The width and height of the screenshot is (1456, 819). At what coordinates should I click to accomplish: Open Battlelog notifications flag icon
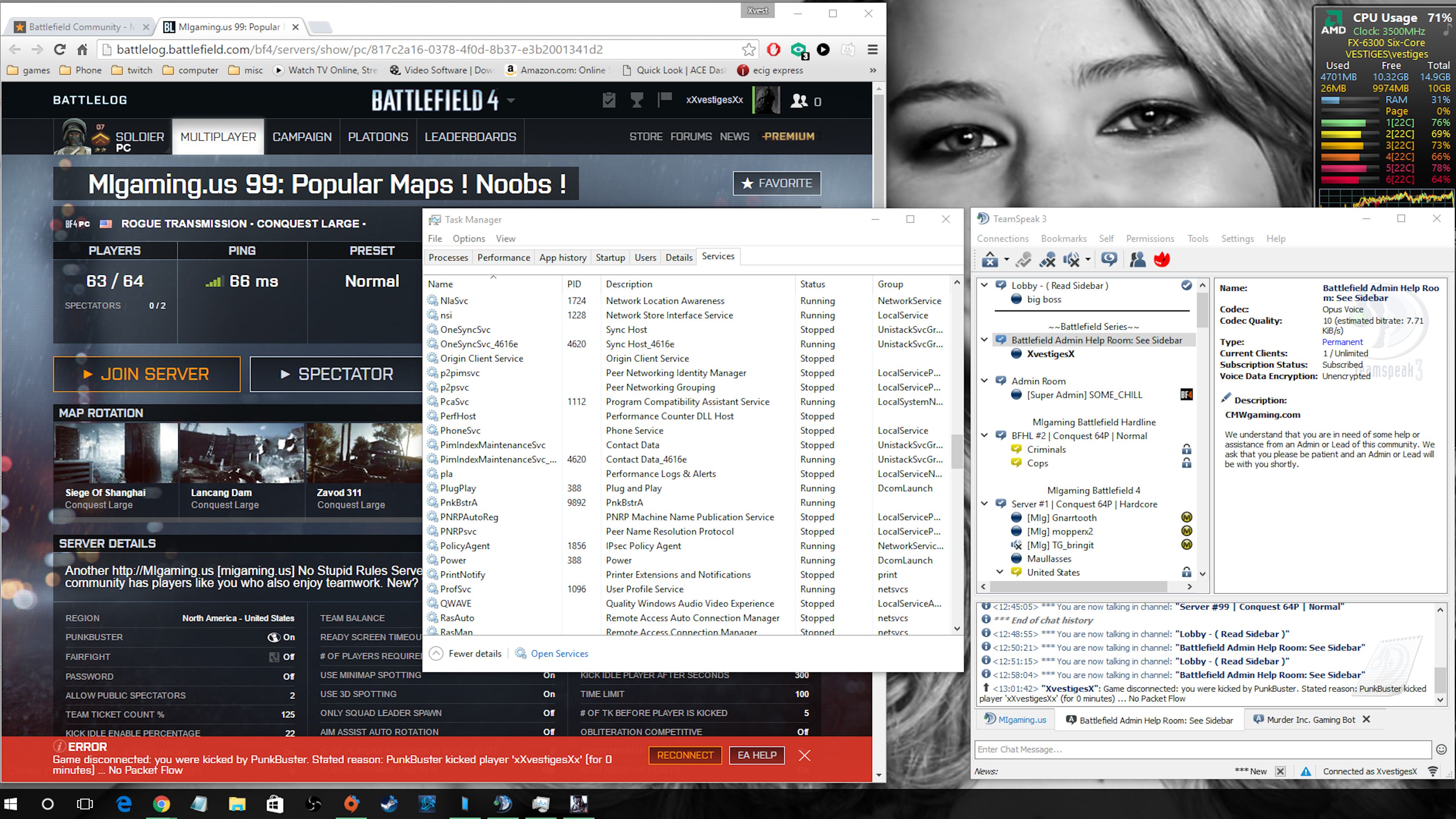coord(664,100)
